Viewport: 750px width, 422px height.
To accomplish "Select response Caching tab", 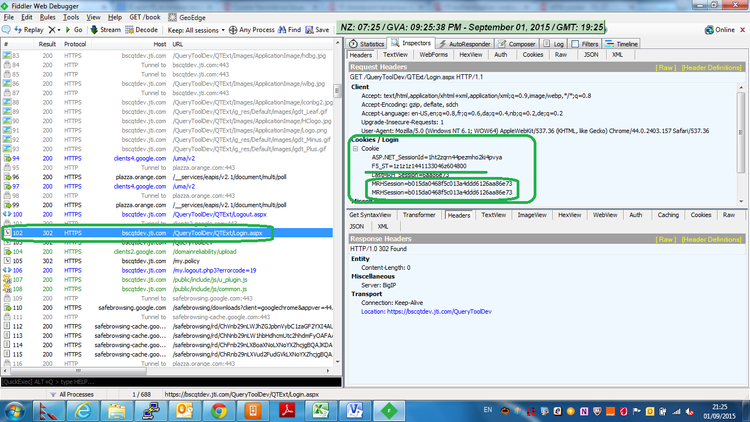I will (668, 215).
